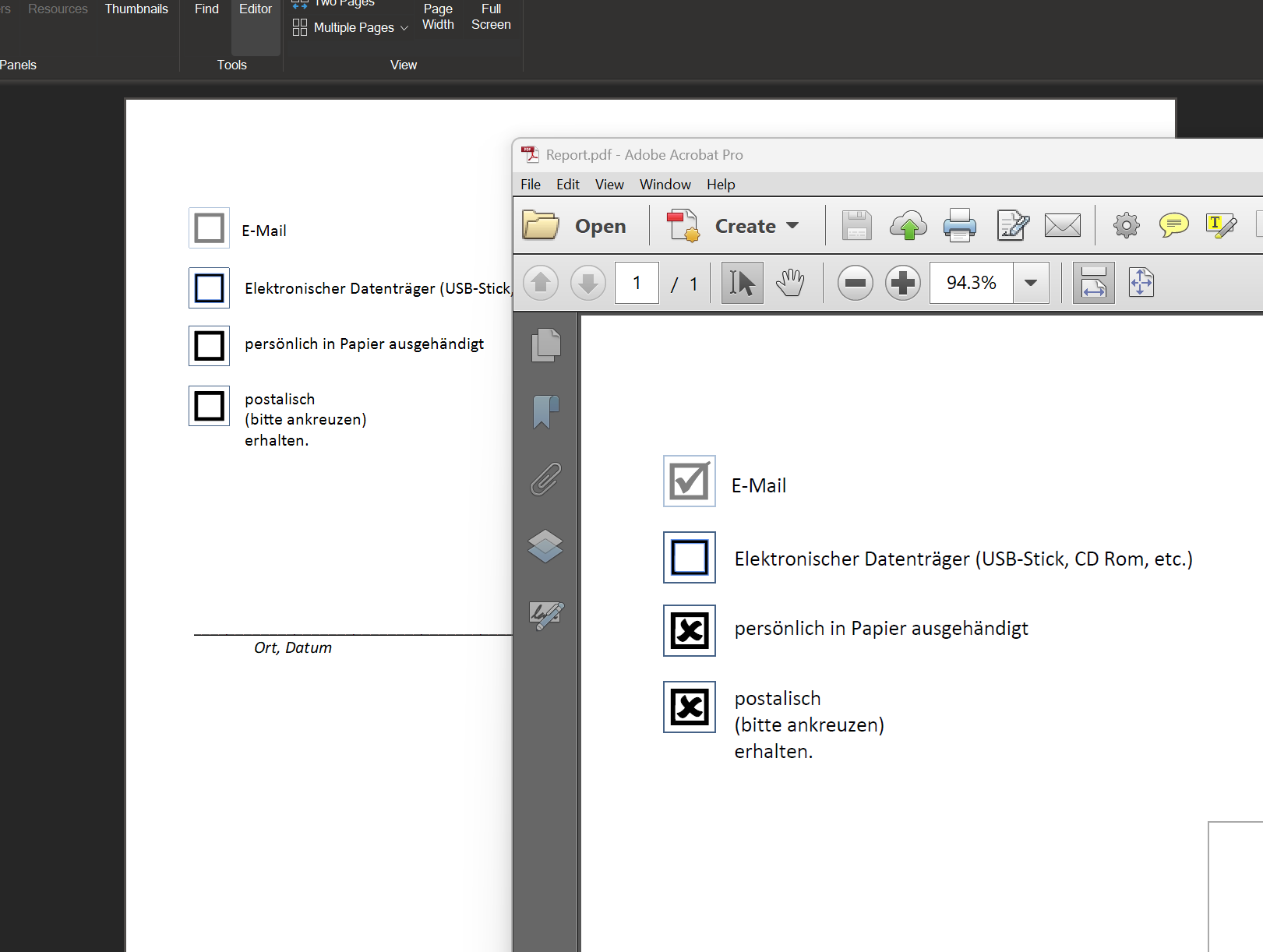Expand the Create dropdown arrow
Viewport: 1263px width, 952px height.
point(793,226)
